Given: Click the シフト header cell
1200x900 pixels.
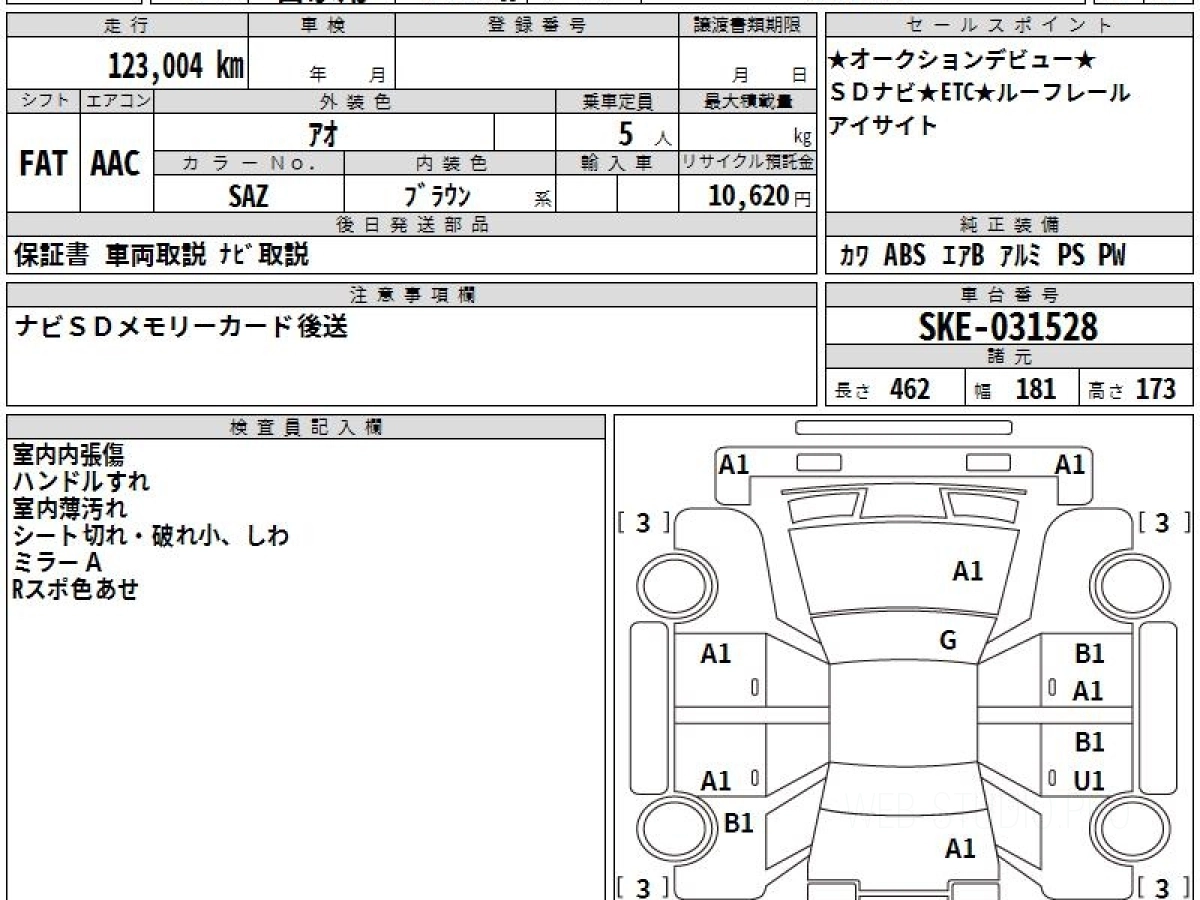Looking at the screenshot, I should (x=43, y=101).
